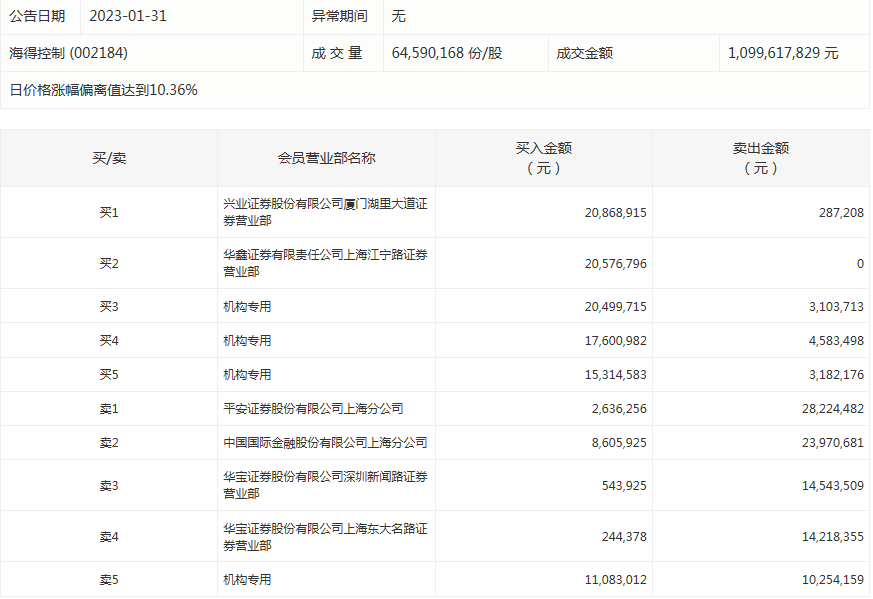Select sell amount 3,103,713
873x599 pixels.
tap(836, 307)
